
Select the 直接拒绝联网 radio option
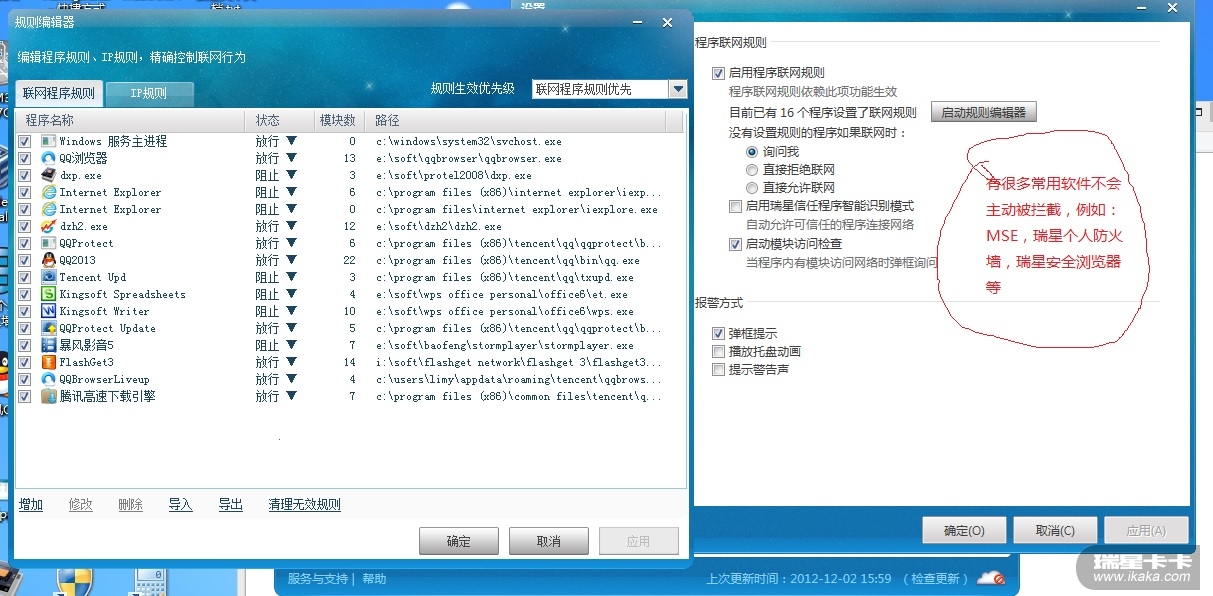[x=752, y=170]
